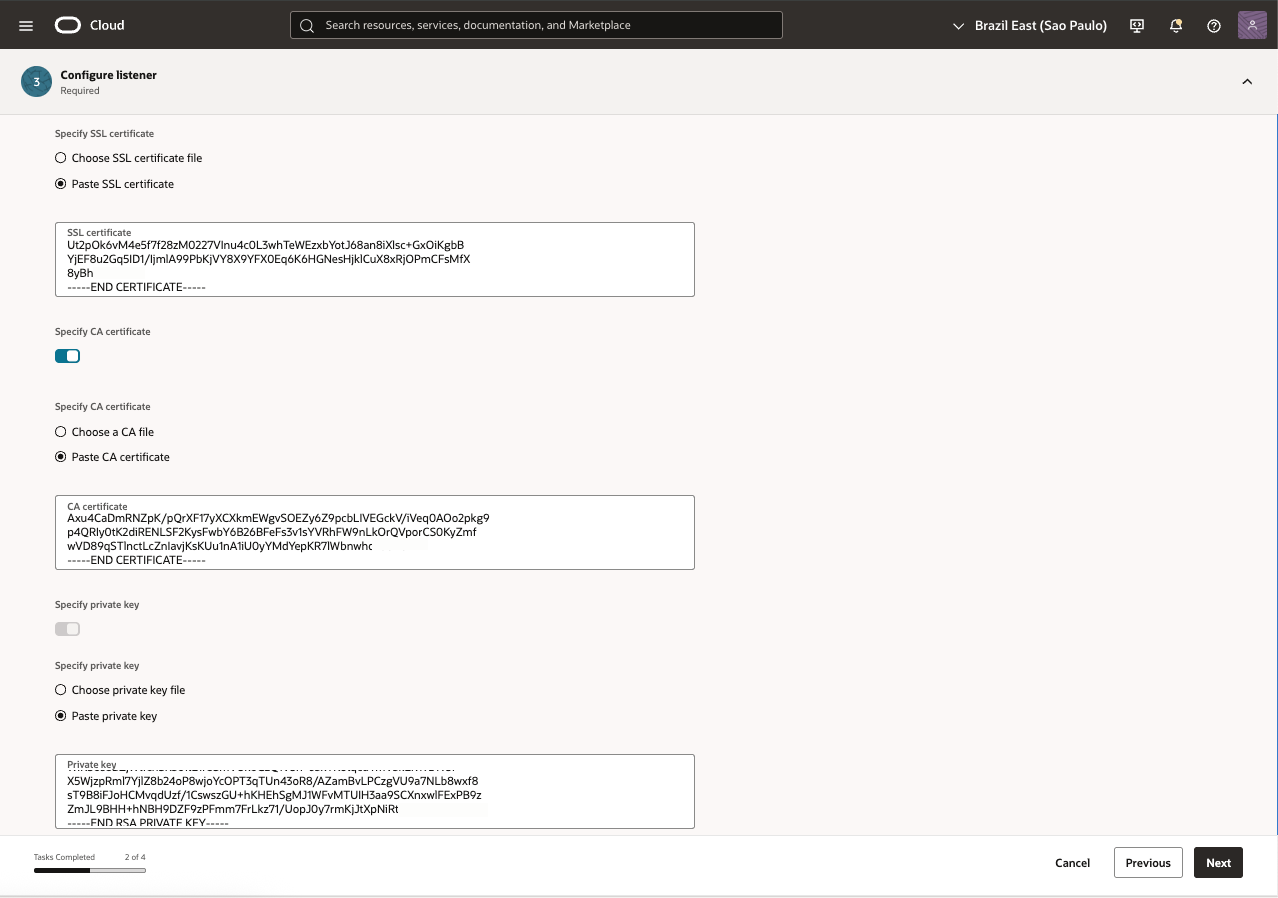The width and height of the screenshot is (1278, 898).
Task: Toggle the Specify private key switch
Action: click(67, 629)
